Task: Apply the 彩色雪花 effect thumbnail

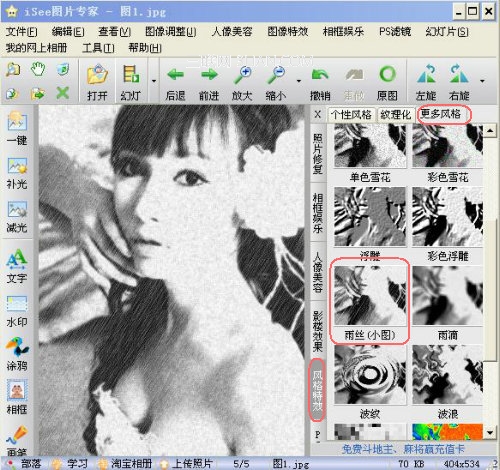Action: coord(447,146)
